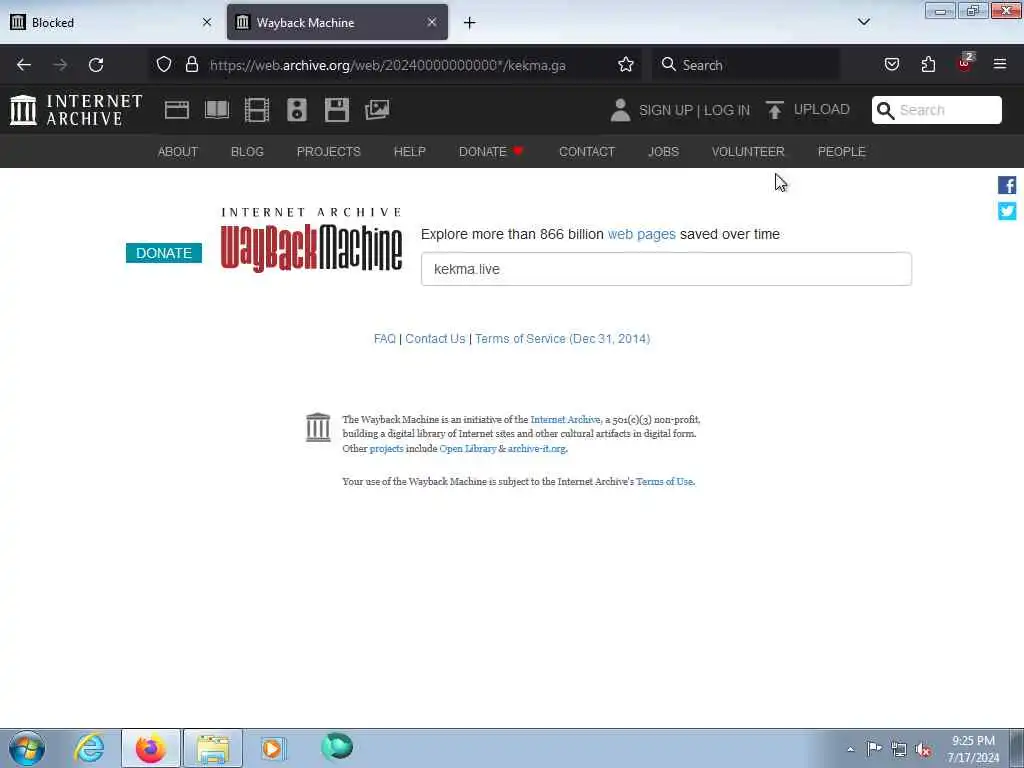The height and width of the screenshot is (768, 1024).
Task: Open the FAQ link
Action: [385, 339]
